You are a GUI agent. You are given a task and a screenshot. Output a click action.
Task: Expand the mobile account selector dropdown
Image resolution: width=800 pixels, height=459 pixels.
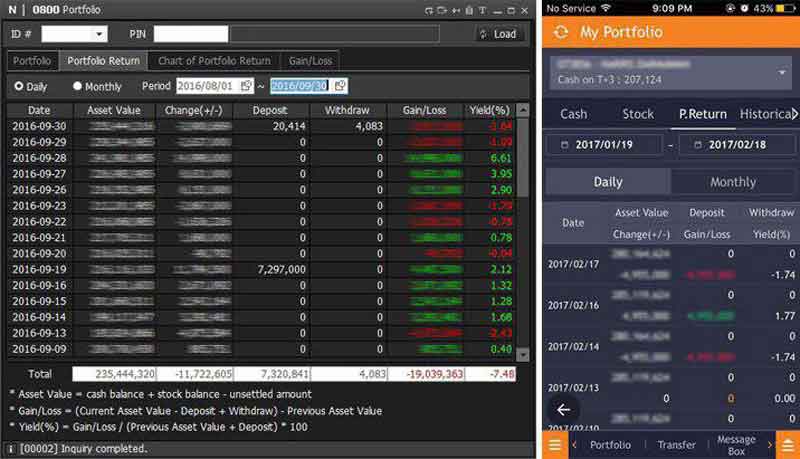781,73
